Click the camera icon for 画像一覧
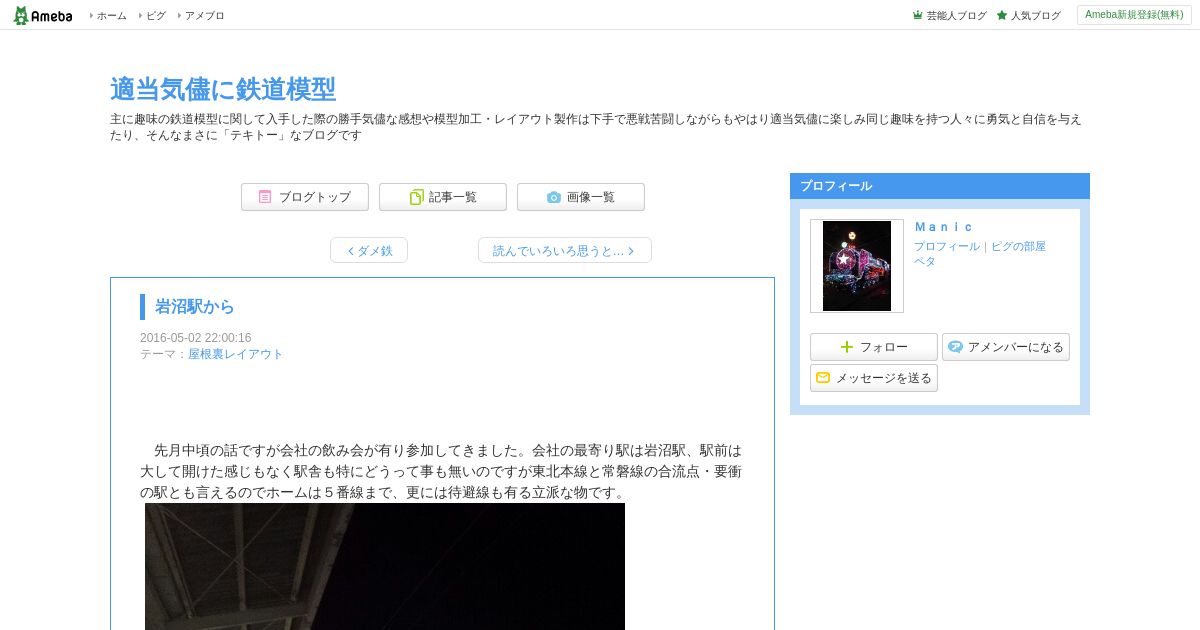Image resolution: width=1200 pixels, height=630 pixels. (x=554, y=197)
